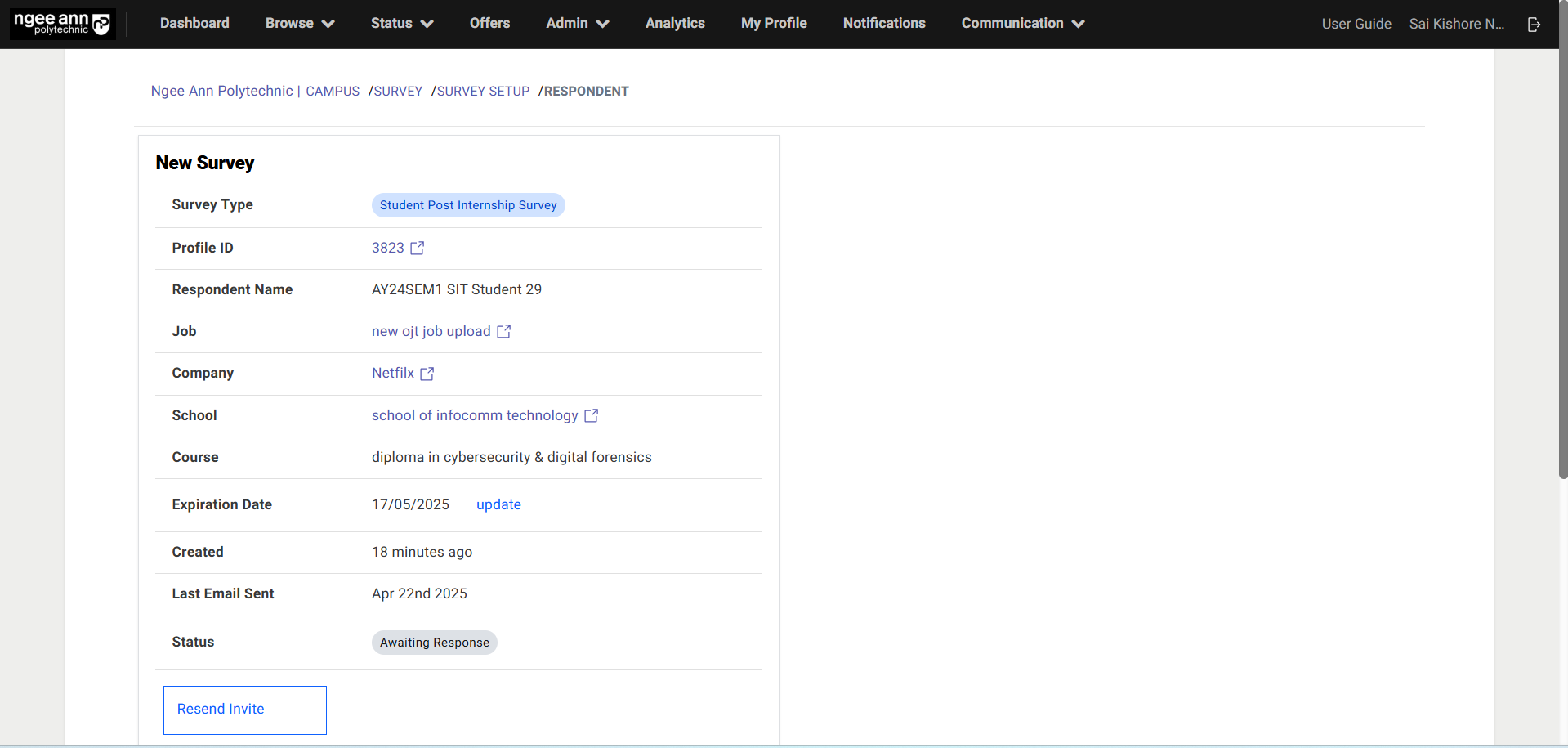1568x748 pixels.
Task: Open the Netfilx company external link icon
Action: 427,374
